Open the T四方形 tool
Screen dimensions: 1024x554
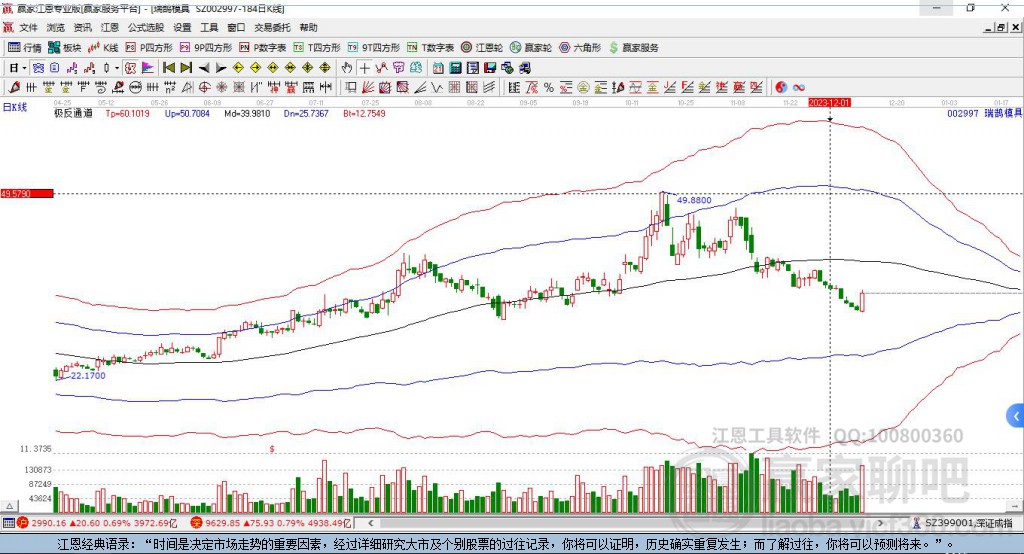(x=317, y=48)
